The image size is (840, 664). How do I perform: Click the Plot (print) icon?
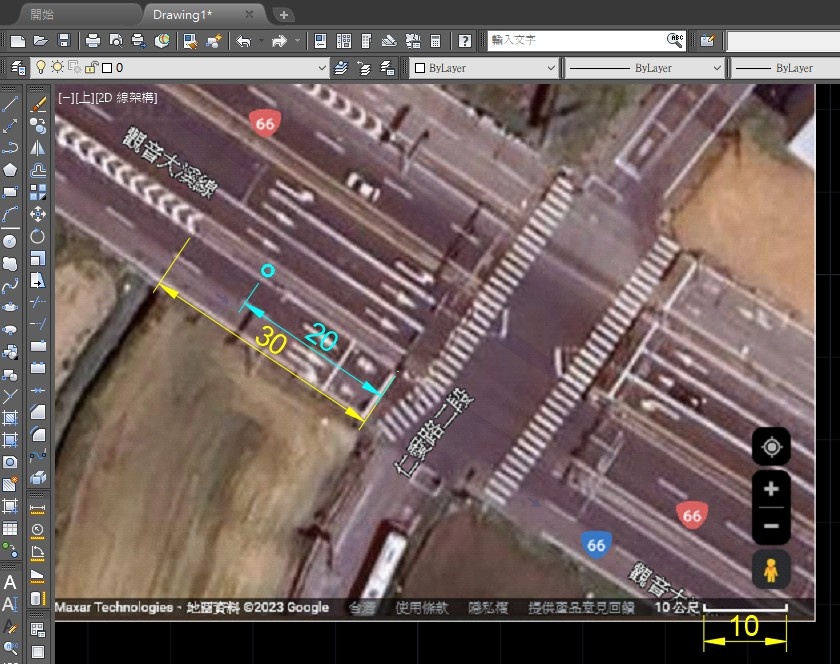(93, 41)
